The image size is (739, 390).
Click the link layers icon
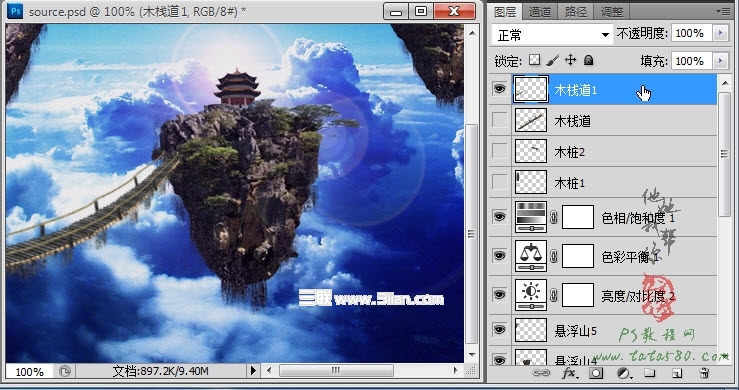click(541, 373)
